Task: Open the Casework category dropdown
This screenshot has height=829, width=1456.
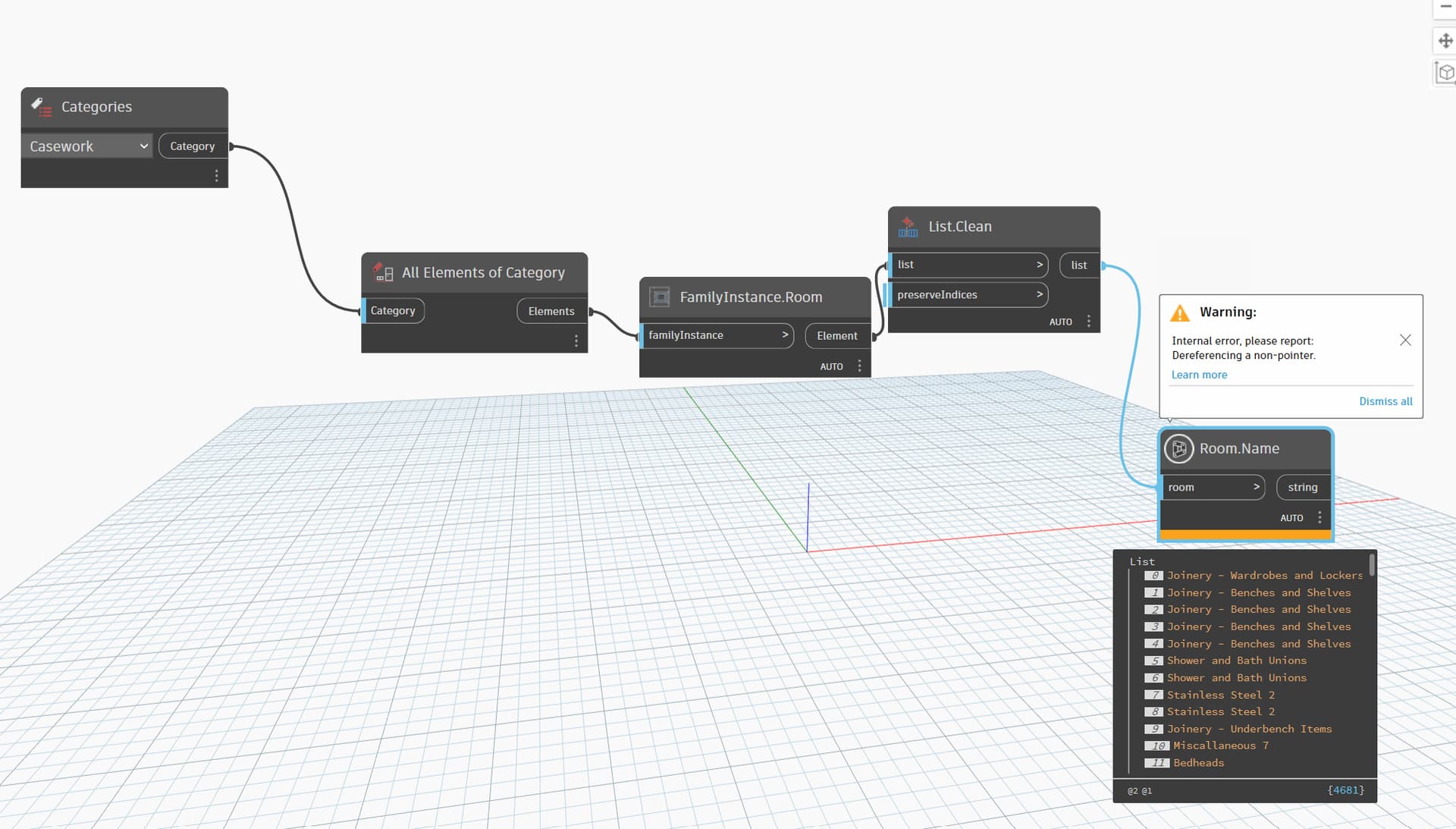Action: click(87, 146)
